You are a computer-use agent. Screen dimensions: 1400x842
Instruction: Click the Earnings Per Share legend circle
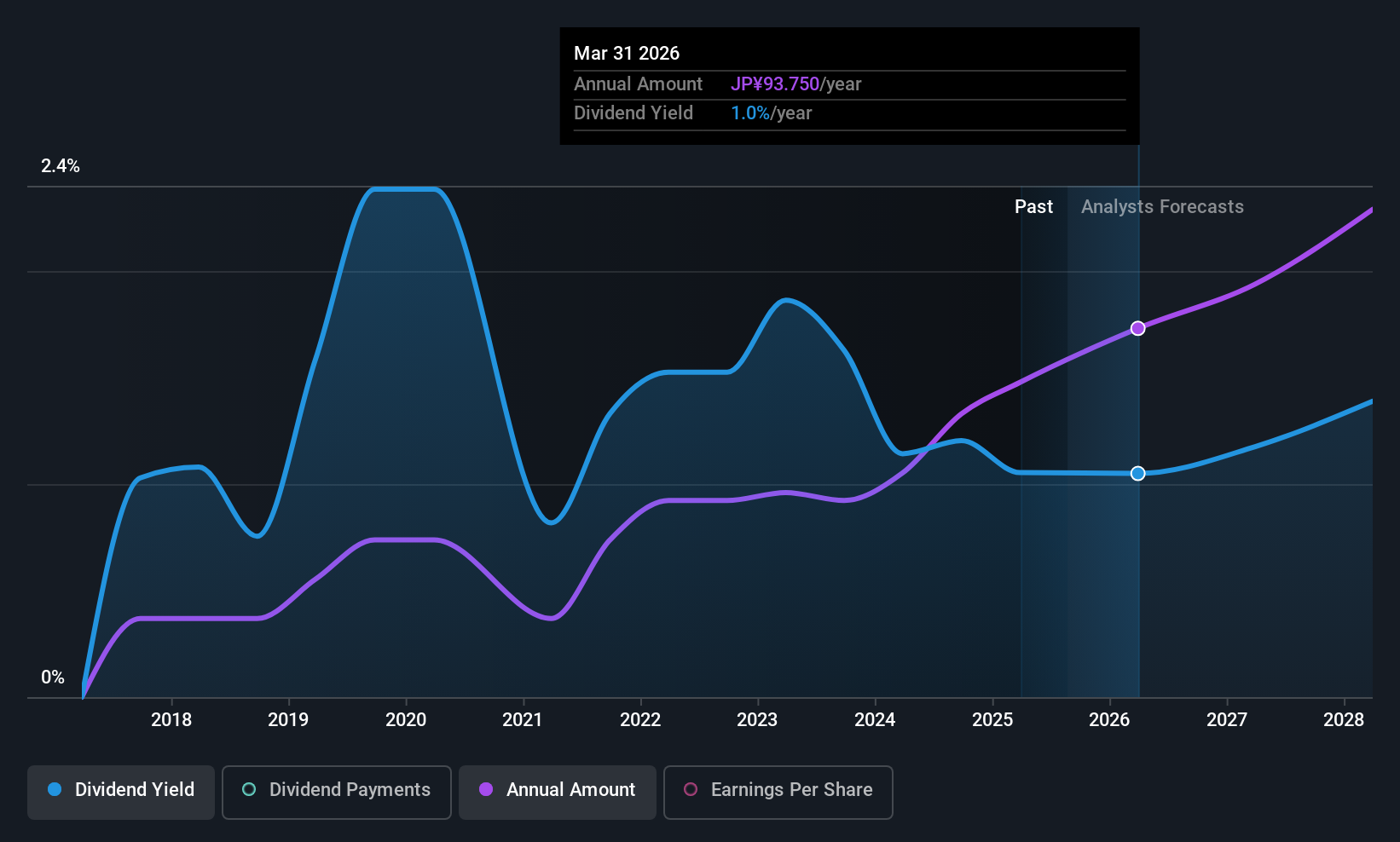pos(691,789)
